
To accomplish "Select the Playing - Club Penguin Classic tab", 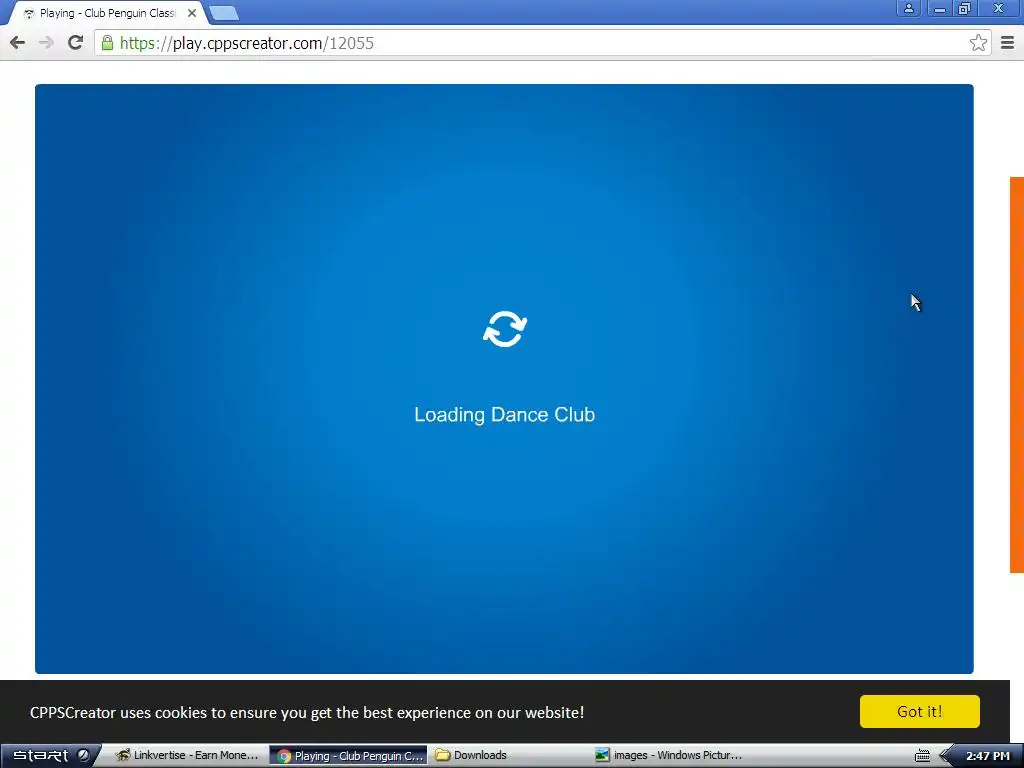I will point(108,13).
